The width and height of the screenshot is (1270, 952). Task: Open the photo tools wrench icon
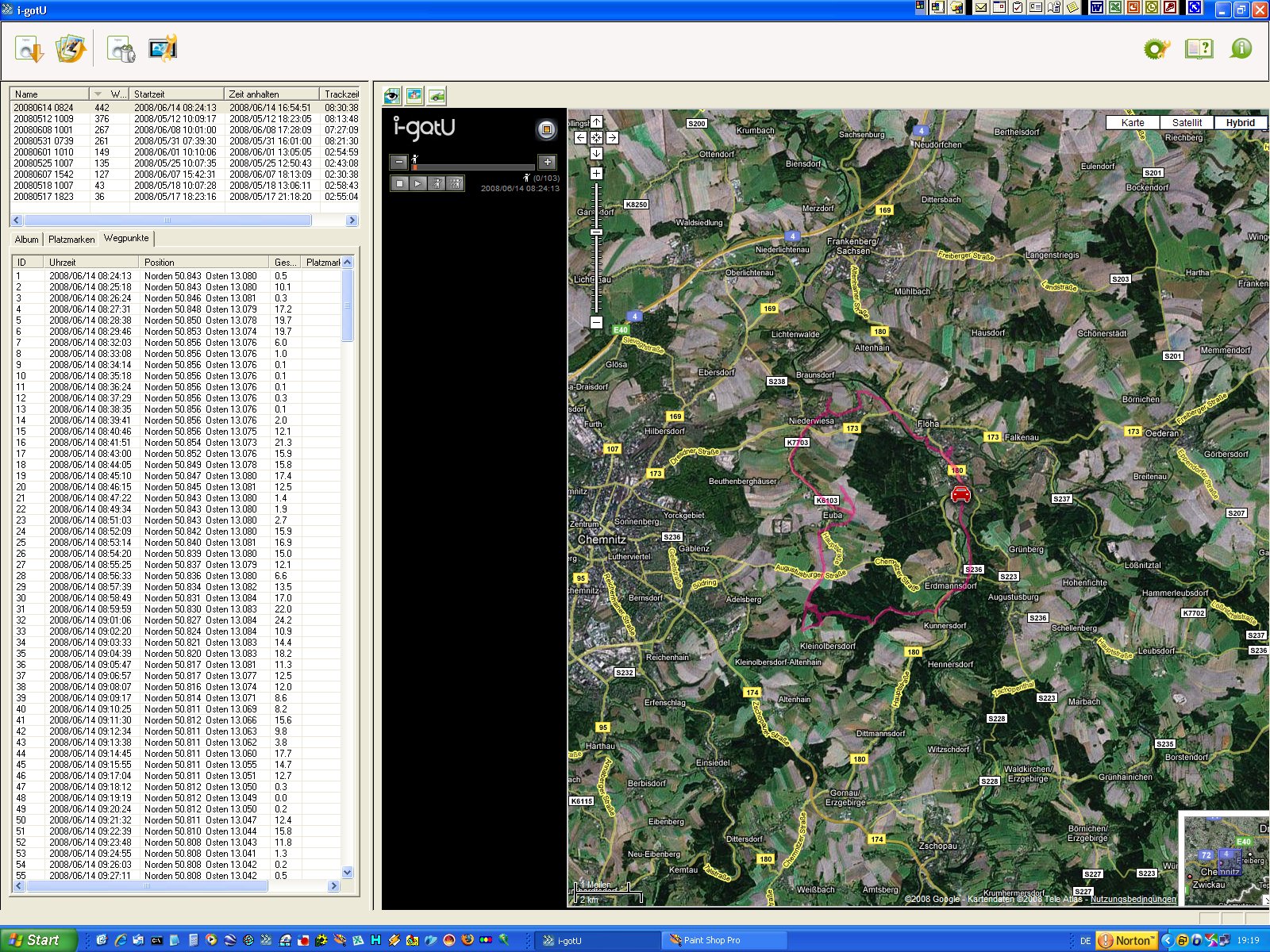tap(163, 49)
